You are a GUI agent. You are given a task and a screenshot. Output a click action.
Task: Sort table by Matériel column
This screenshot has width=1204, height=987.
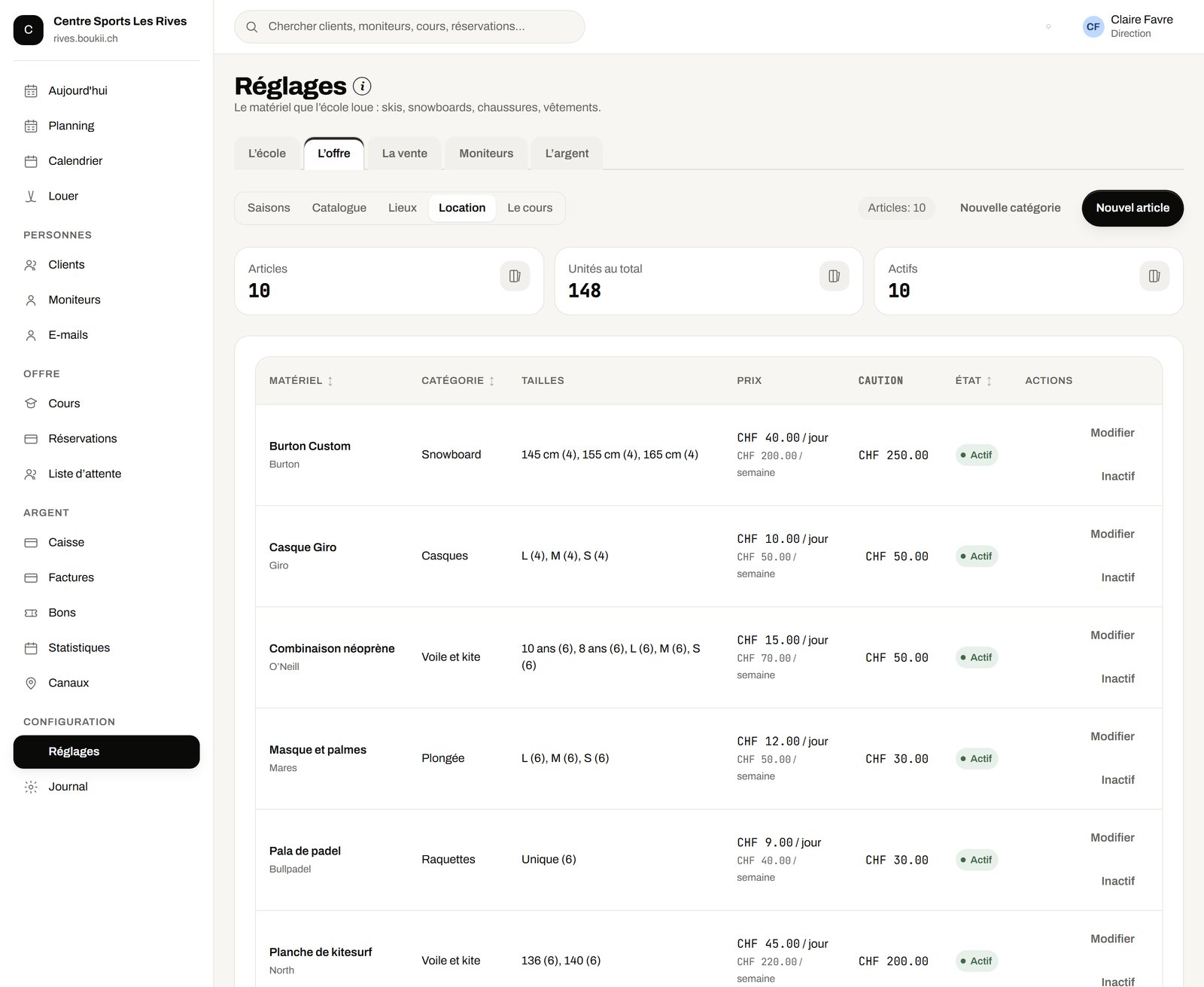click(301, 381)
